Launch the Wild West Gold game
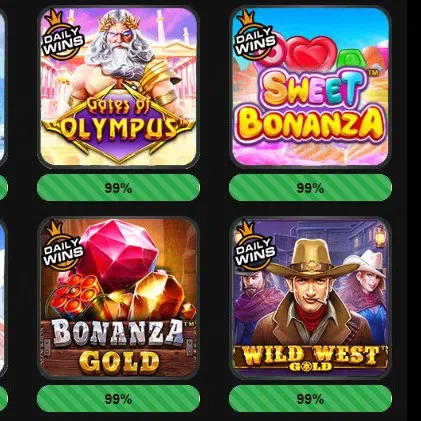421x421 pixels. click(x=310, y=298)
